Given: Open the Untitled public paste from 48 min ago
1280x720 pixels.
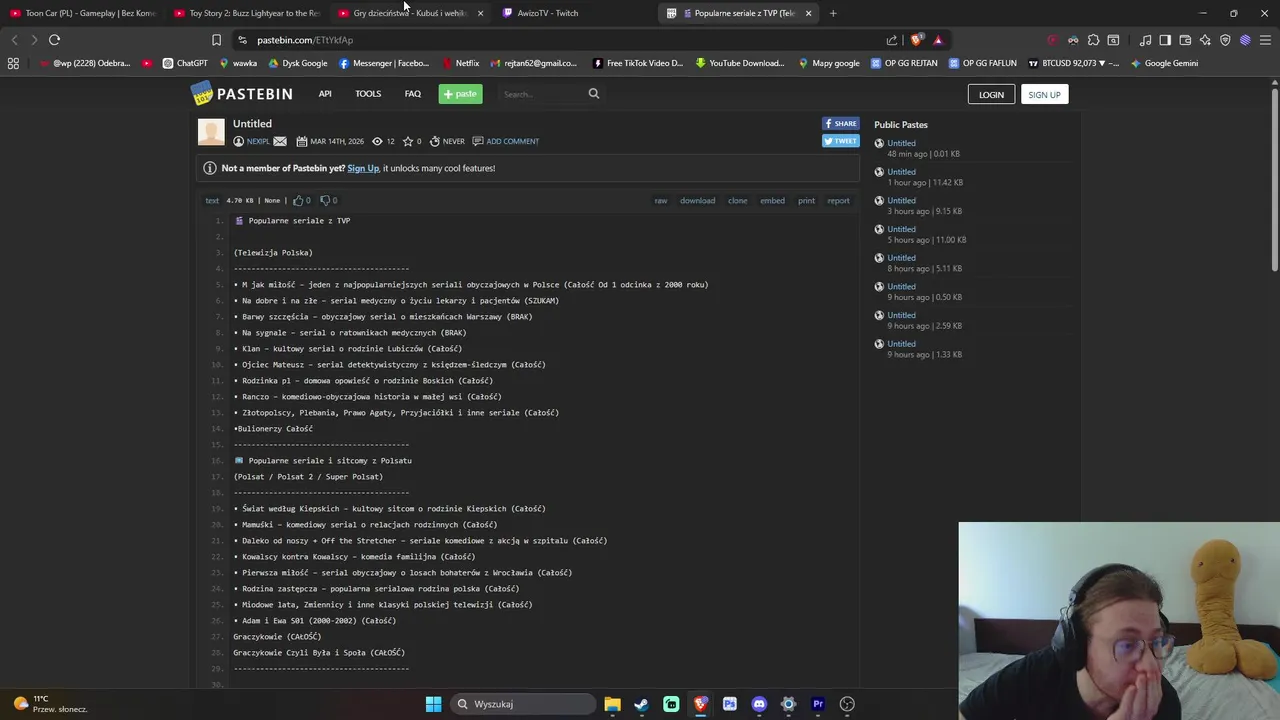Looking at the screenshot, I should coord(901,143).
